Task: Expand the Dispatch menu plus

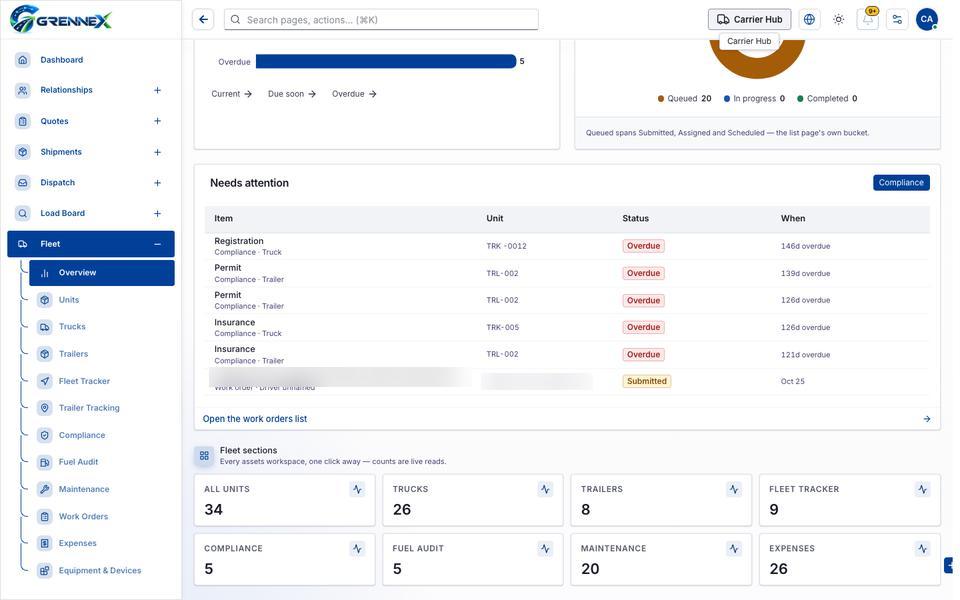Action: pos(157,182)
